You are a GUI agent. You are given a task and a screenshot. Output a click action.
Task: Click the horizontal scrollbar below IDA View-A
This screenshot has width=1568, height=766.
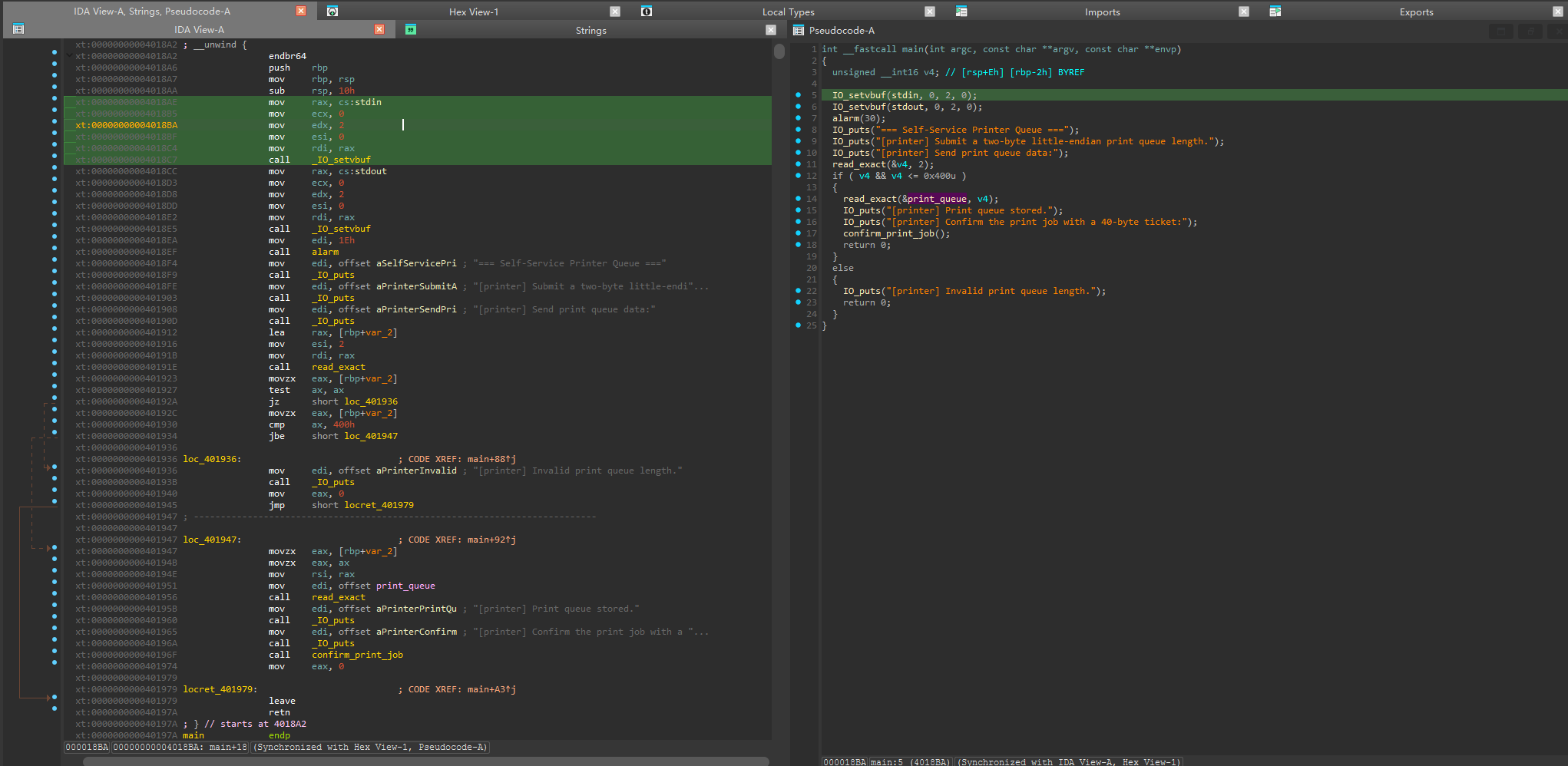(x=426, y=761)
